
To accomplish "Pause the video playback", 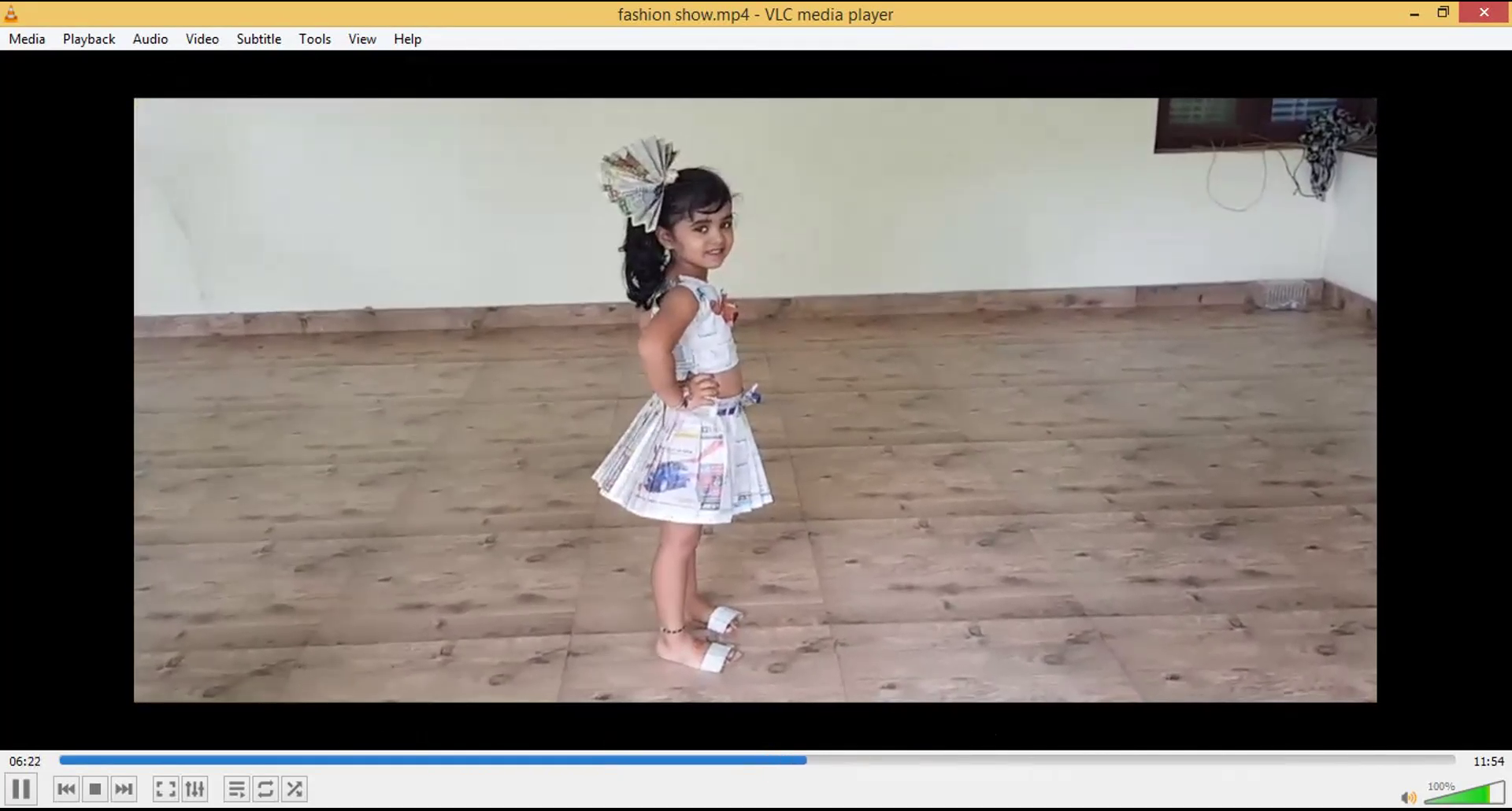I will point(21,789).
